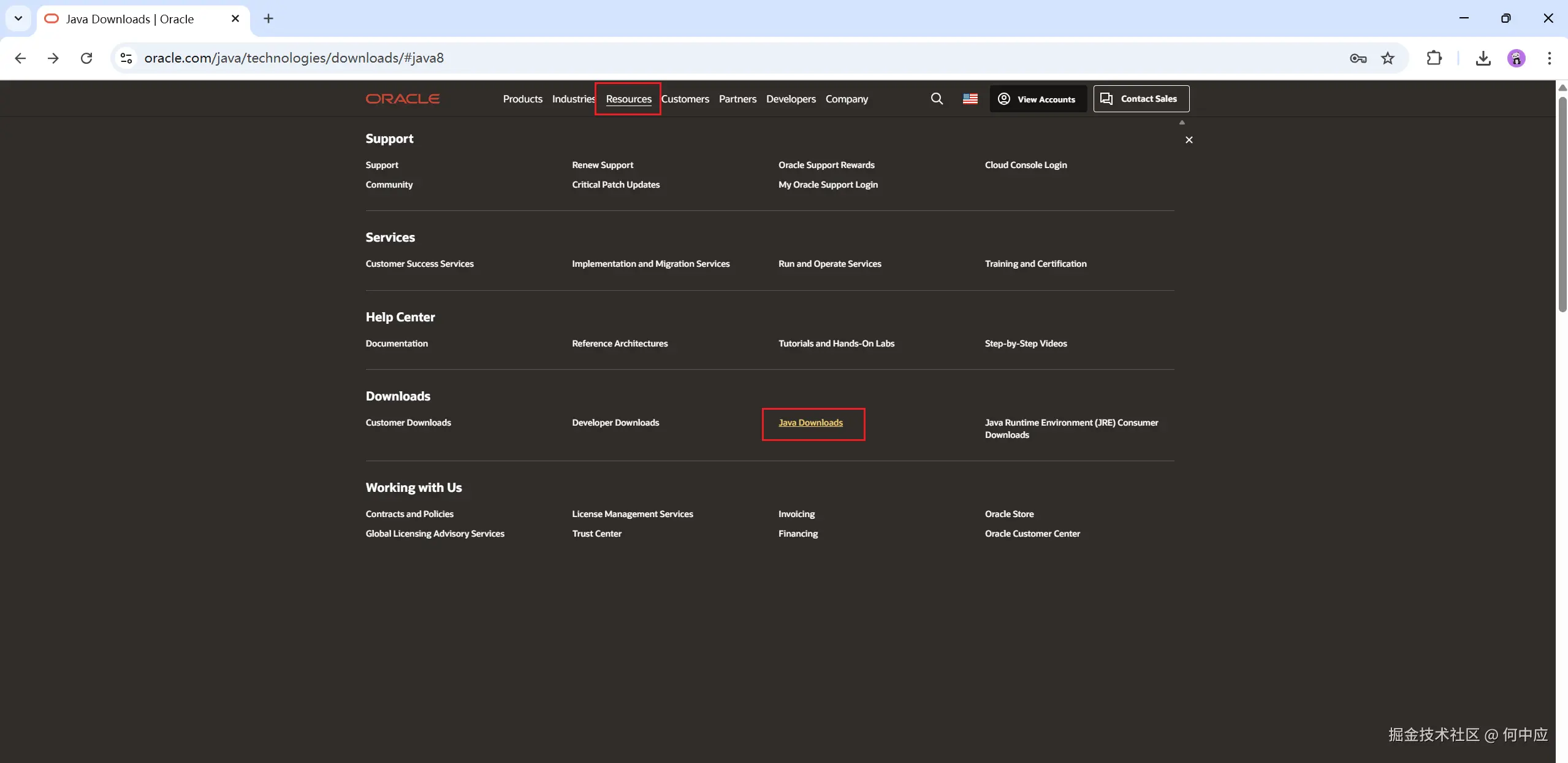Click the Oracle logo

[402, 99]
